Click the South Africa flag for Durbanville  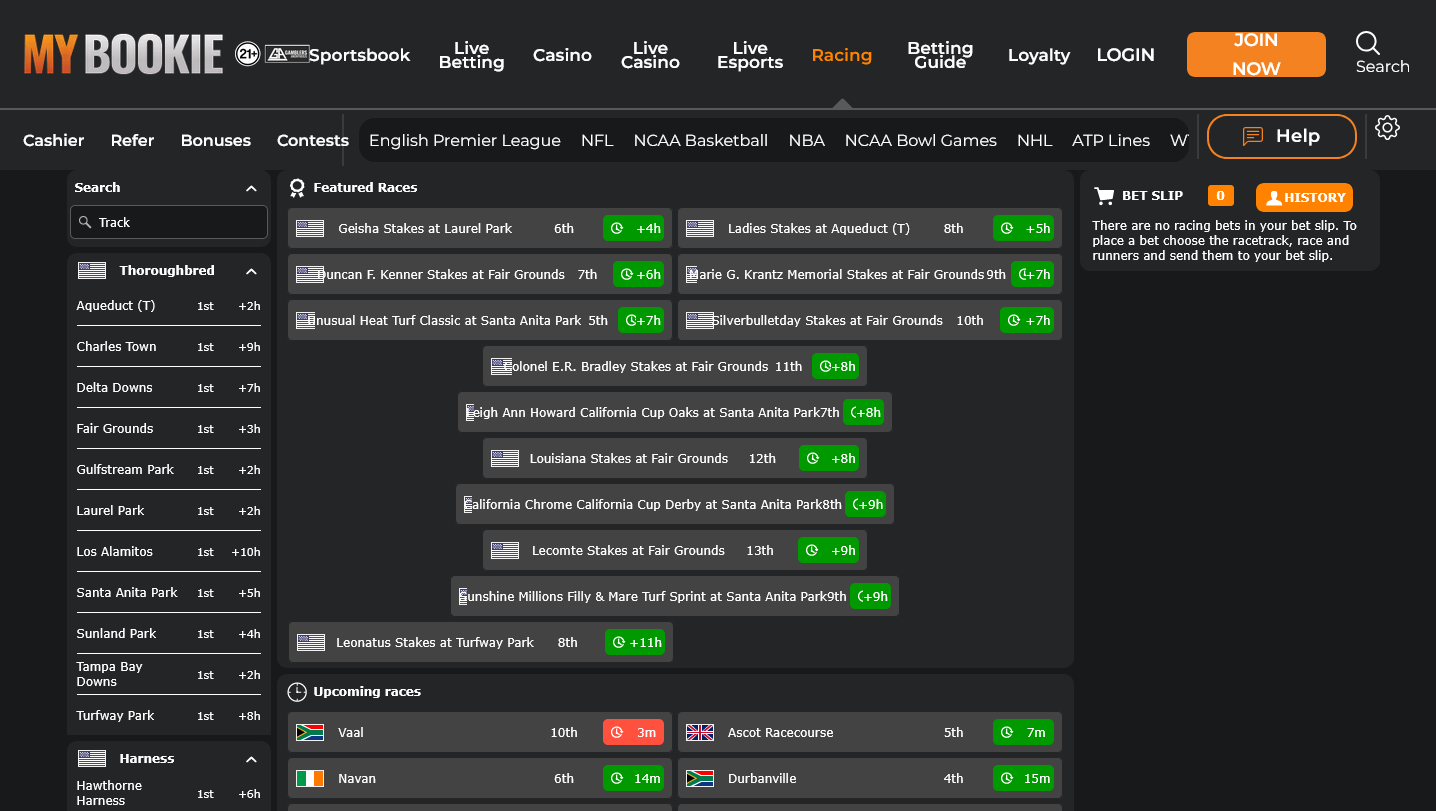[x=700, y=779]
